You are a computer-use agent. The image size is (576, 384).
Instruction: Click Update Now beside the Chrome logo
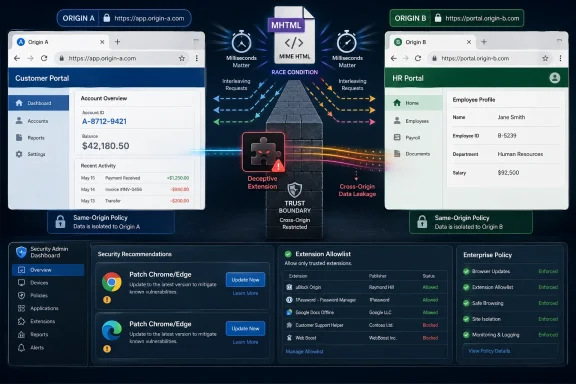245,280
